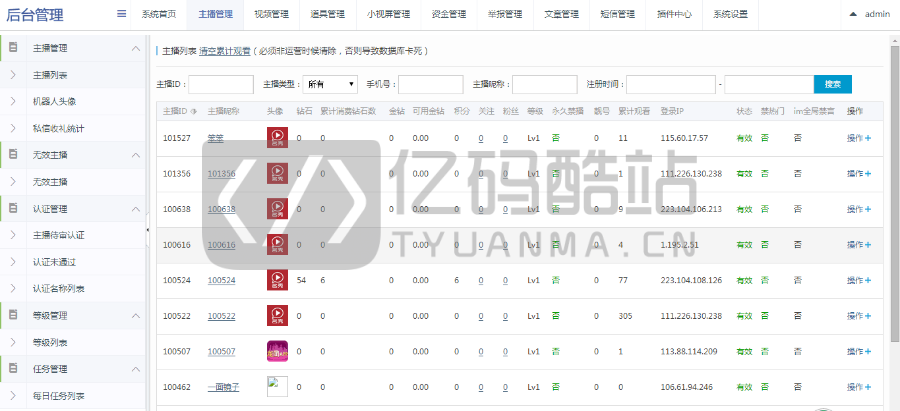Click avatar thumbnail of anchor 101527

(x=277, y=138)
